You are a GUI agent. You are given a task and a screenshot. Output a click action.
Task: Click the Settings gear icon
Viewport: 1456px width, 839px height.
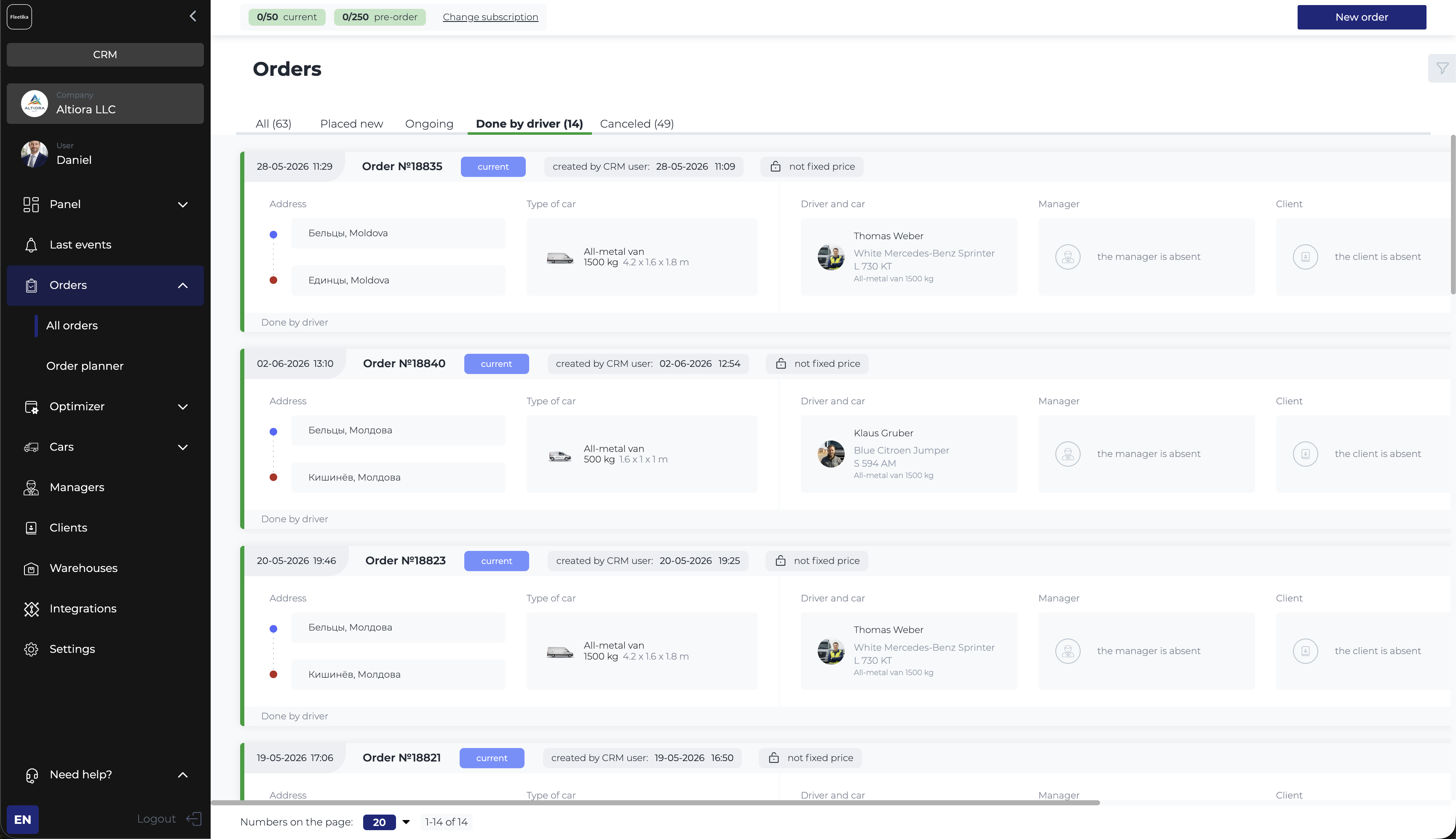[x=31, y=649]
